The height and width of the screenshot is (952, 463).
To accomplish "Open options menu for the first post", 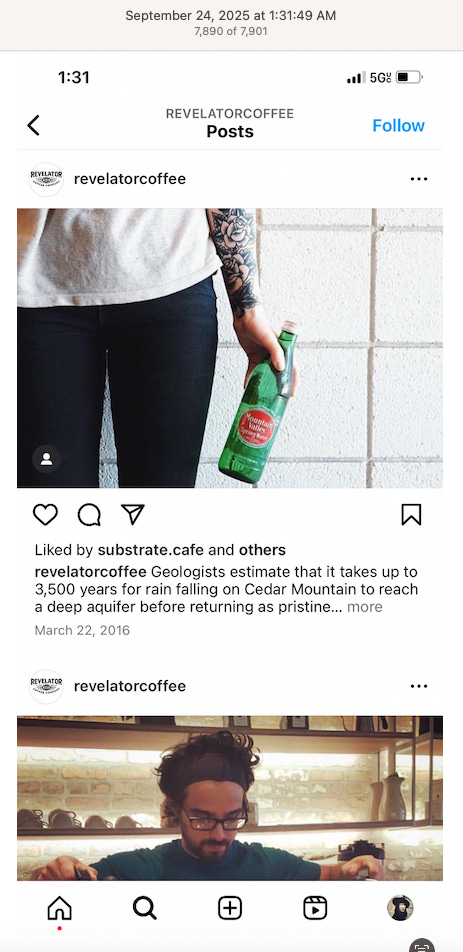I will [x=419, y=179].
